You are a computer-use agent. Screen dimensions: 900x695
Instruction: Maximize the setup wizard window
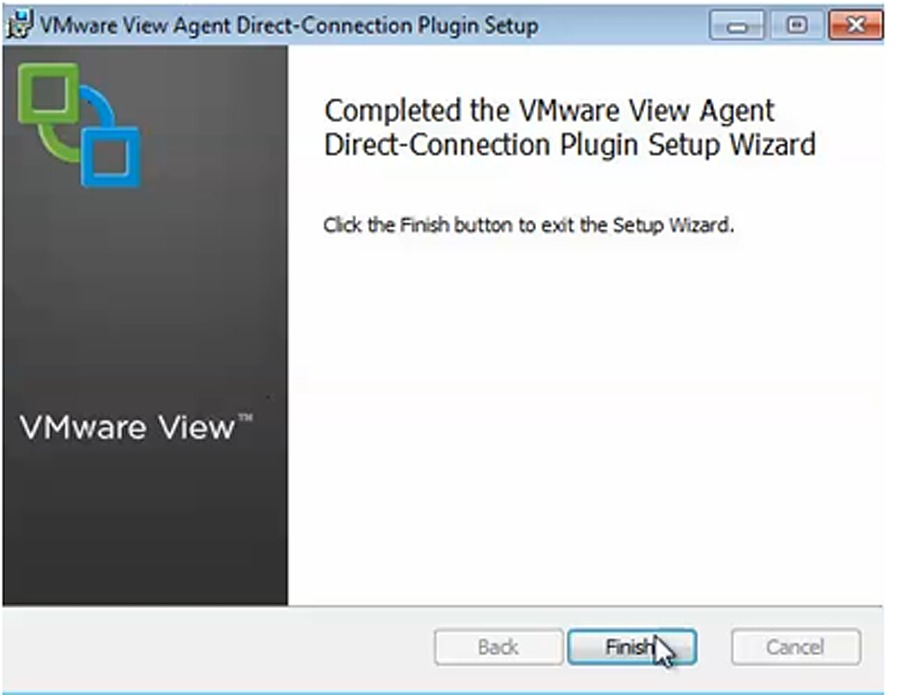point(796,25)
